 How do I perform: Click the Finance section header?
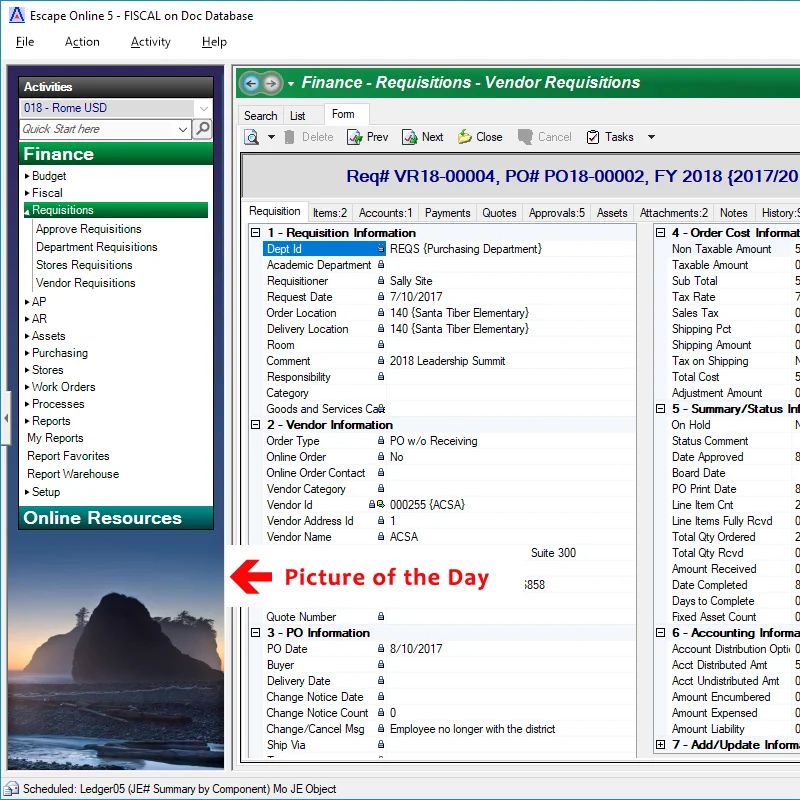pyautogui.click(x=116, y=154)
